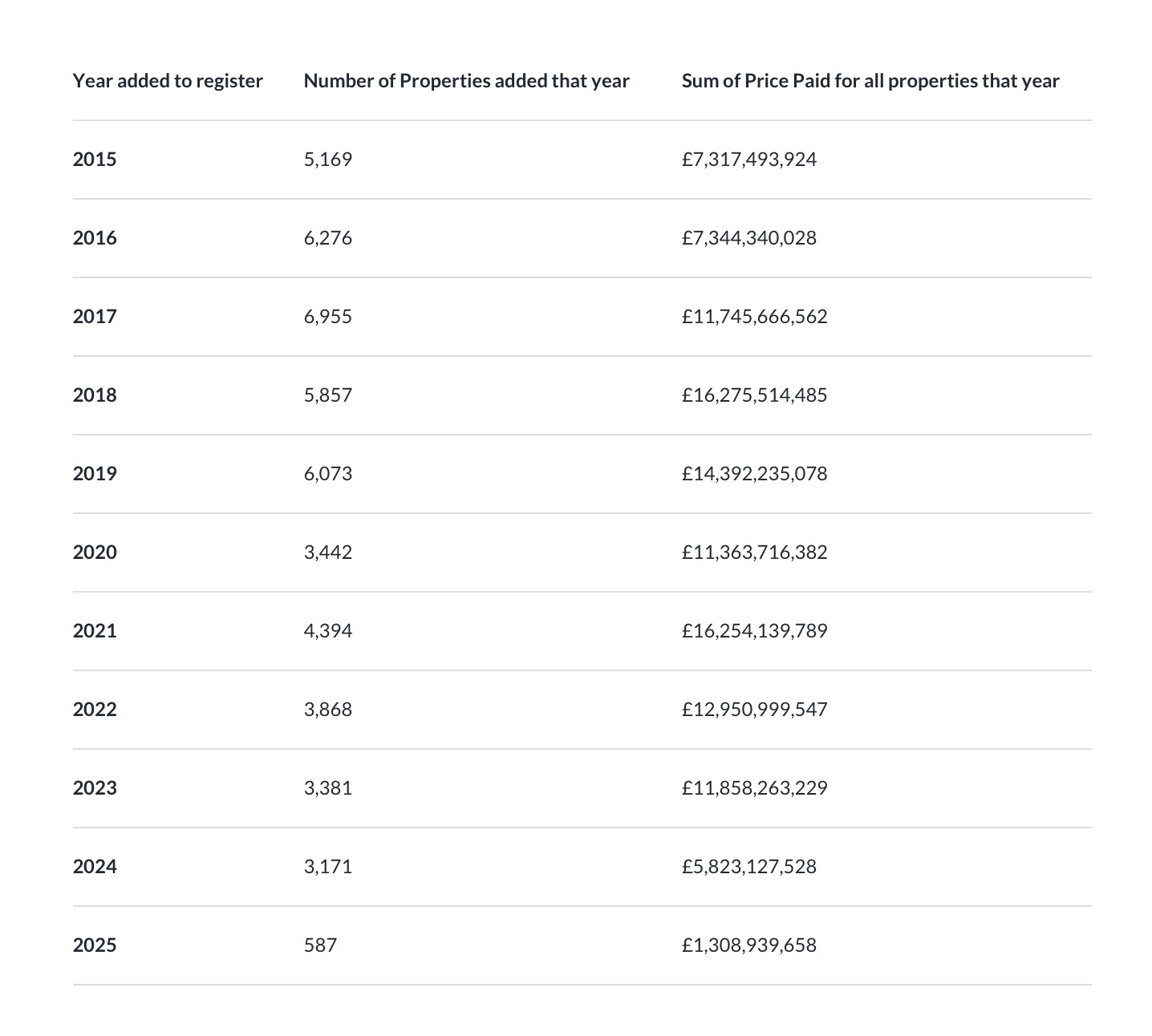This screenshot has width=1152, height=1036.
Task: Select the 2019 year cell
Action: (95, 474)
